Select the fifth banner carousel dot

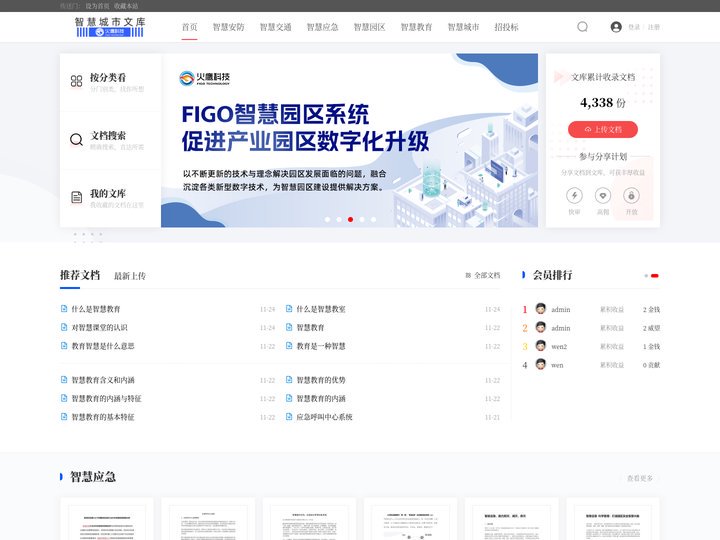[373, 219]
